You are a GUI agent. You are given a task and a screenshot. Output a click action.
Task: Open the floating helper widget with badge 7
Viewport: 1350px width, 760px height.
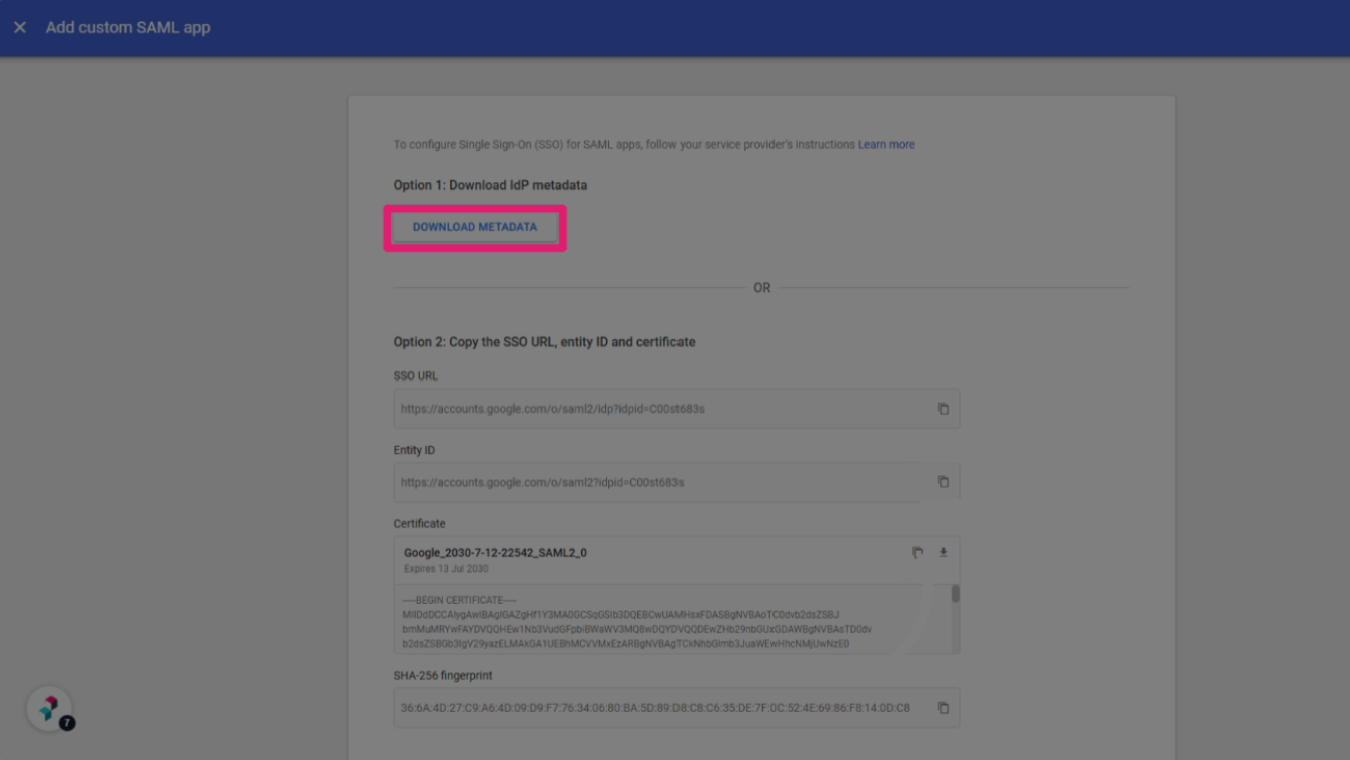point(49,708)
